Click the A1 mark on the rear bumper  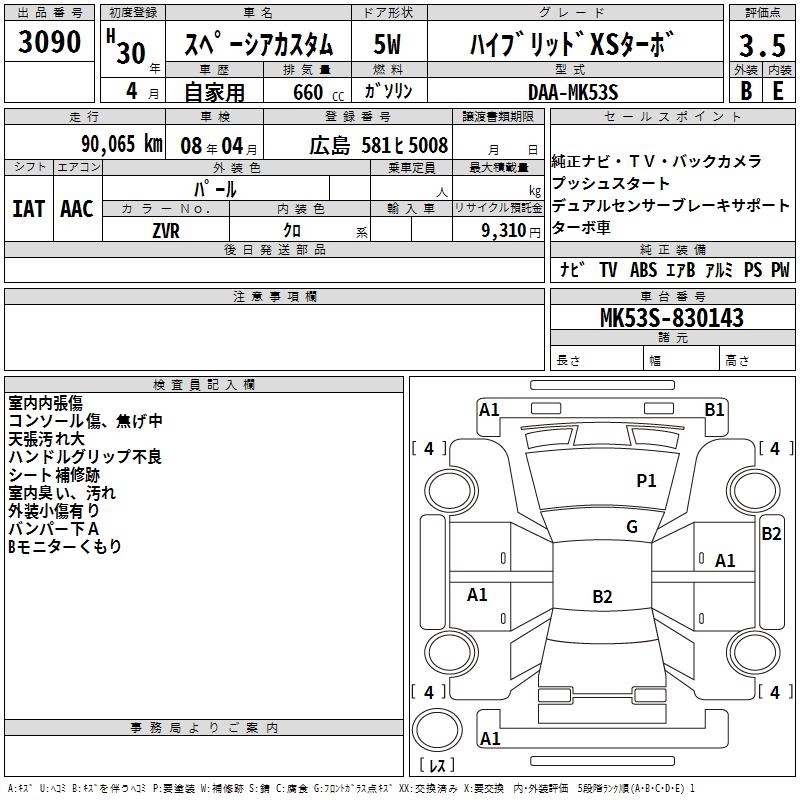click(x=490, y=738)
